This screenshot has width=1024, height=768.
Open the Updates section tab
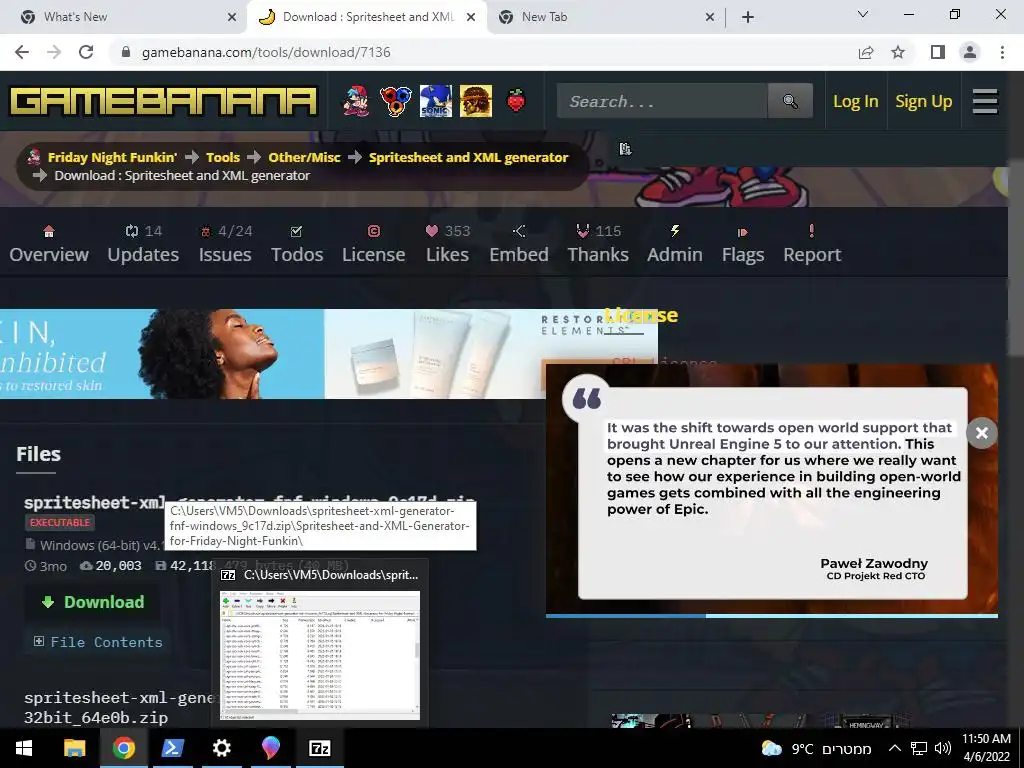pos(143,242)
